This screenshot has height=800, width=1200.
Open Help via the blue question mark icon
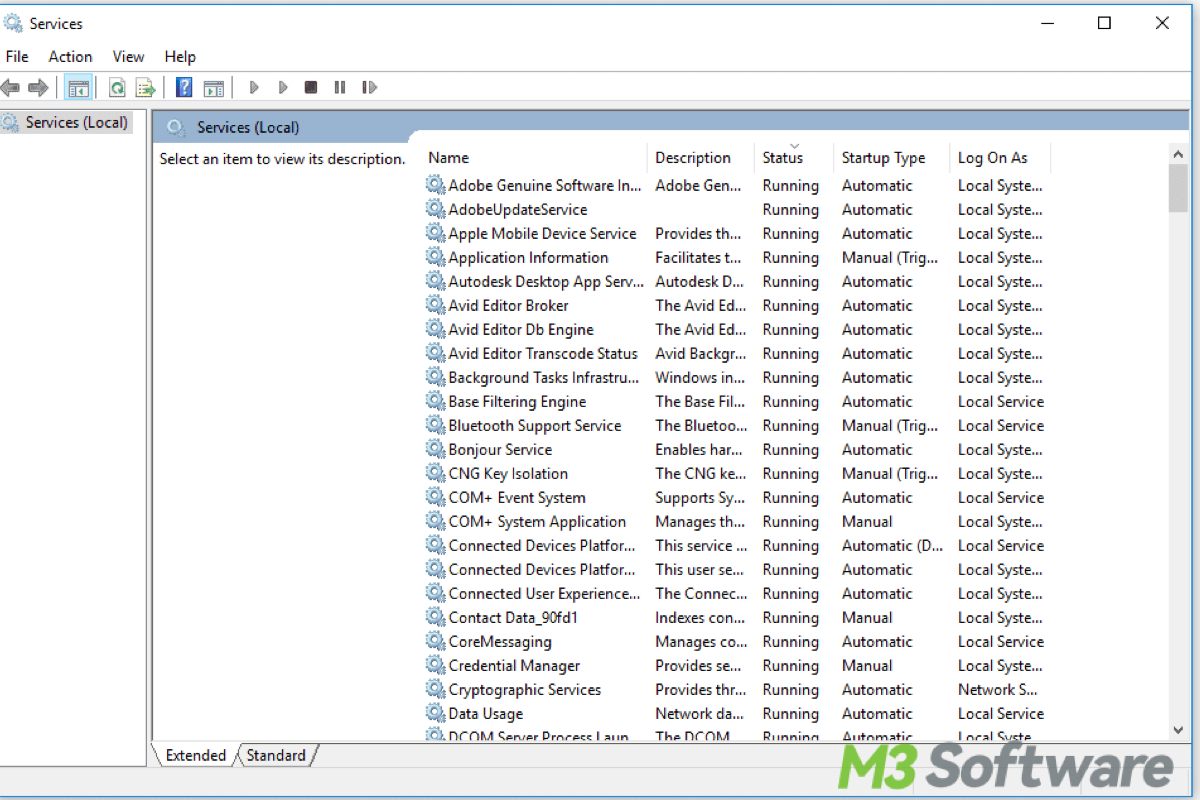coord(184,88)
